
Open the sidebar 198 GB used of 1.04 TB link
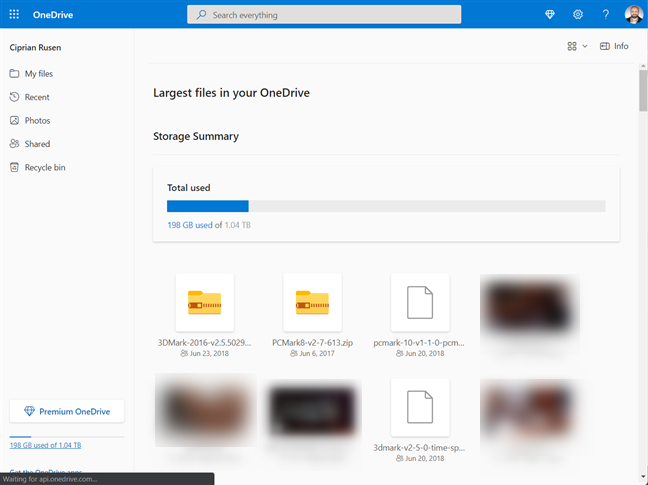(x=45, y=445)
